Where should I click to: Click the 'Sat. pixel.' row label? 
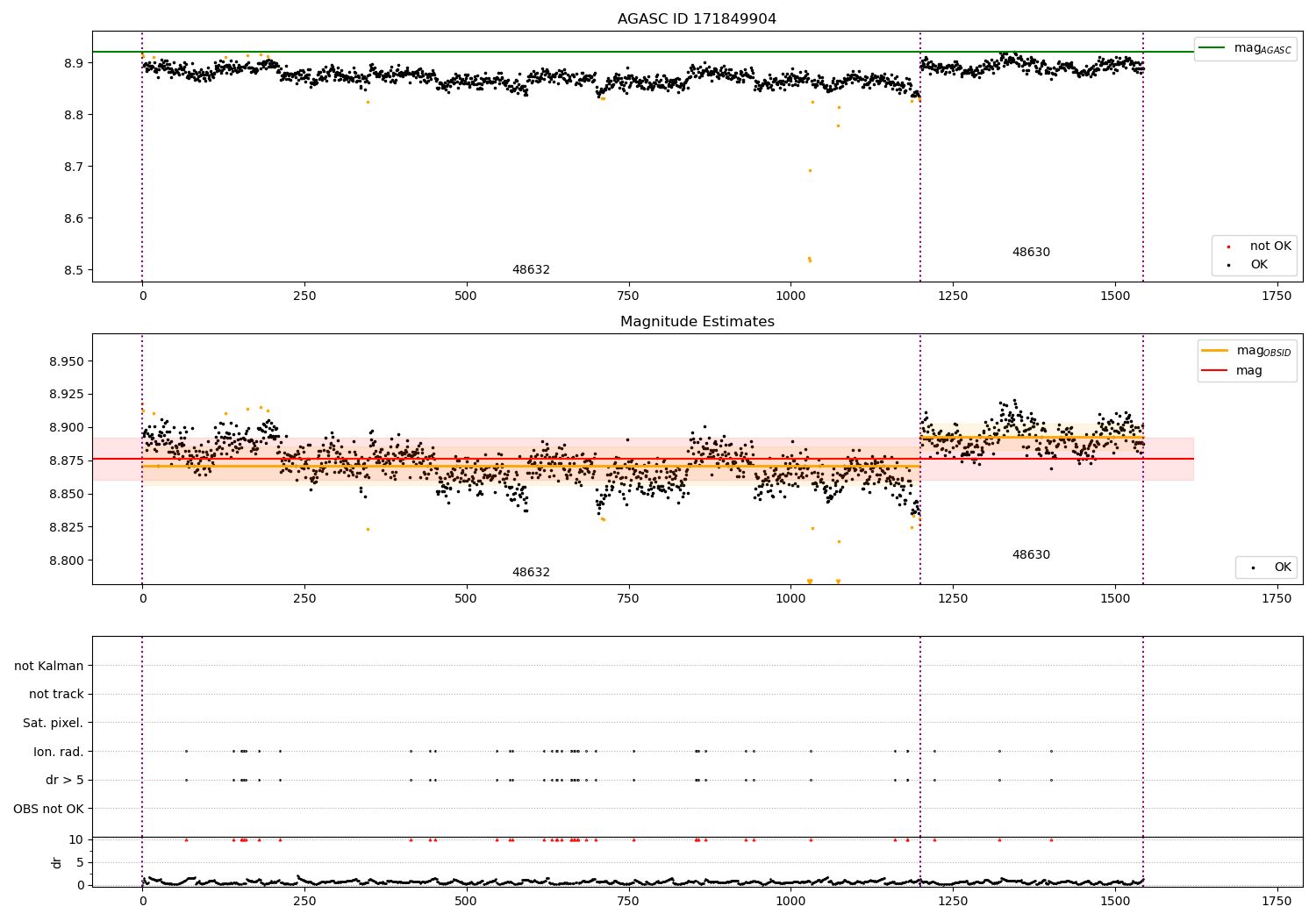tap(53, 723)
